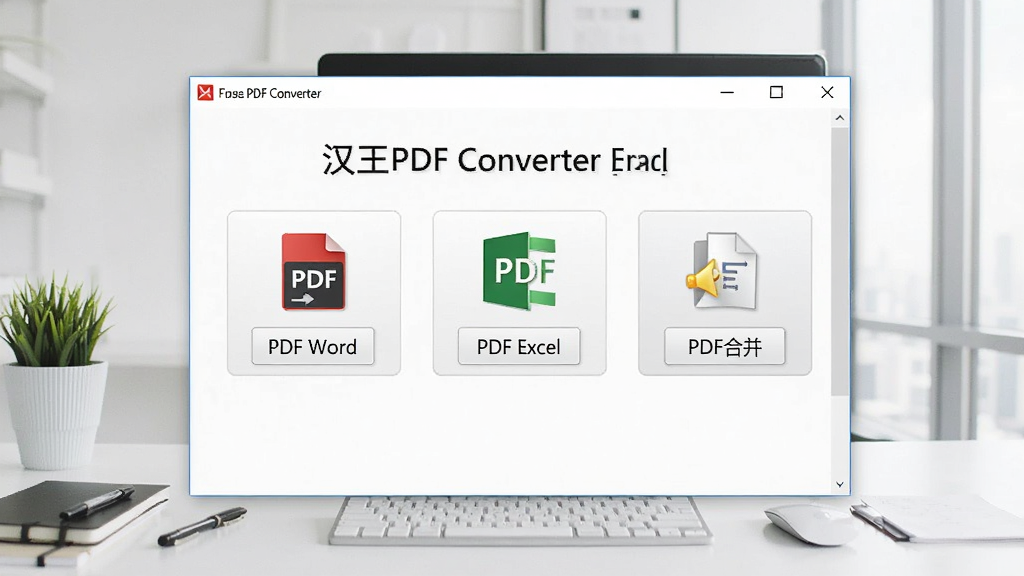Click the red PDF to Word icon
The image size is (1024, 576).
(313, 272)
